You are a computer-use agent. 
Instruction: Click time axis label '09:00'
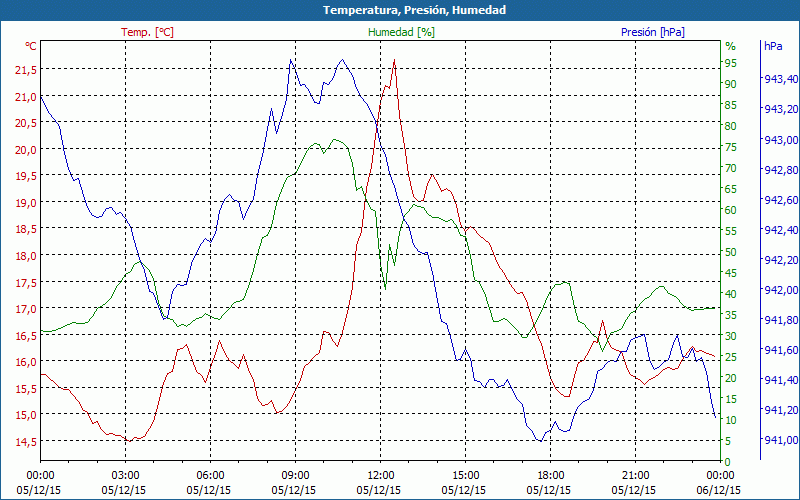coord(295,476)
